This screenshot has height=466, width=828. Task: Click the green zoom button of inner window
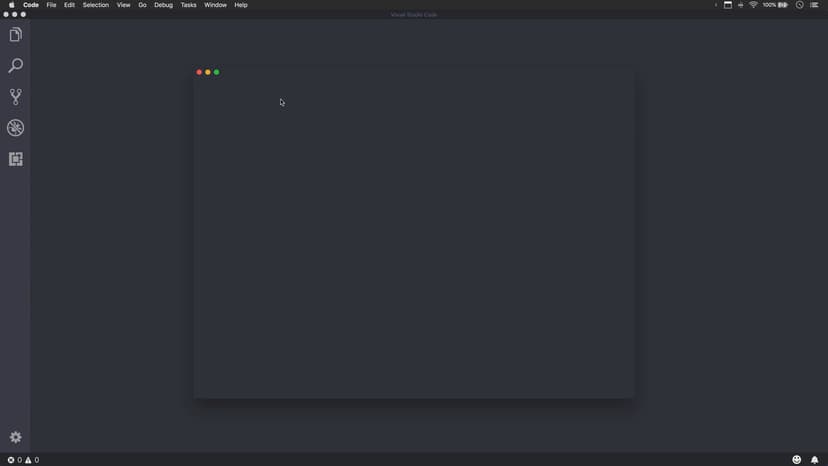click(x=216, y=72)
